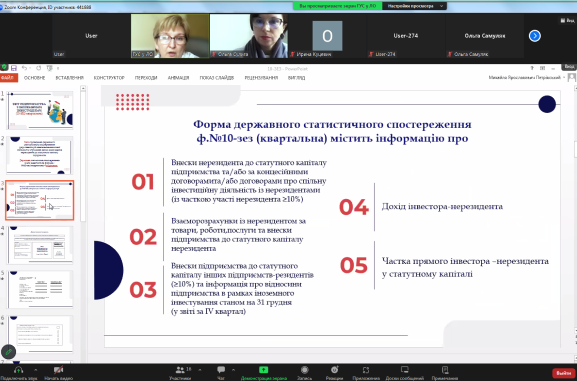
Task: Click the Redo icon in quick access toolbar
Action: click(x=39, y=68)
